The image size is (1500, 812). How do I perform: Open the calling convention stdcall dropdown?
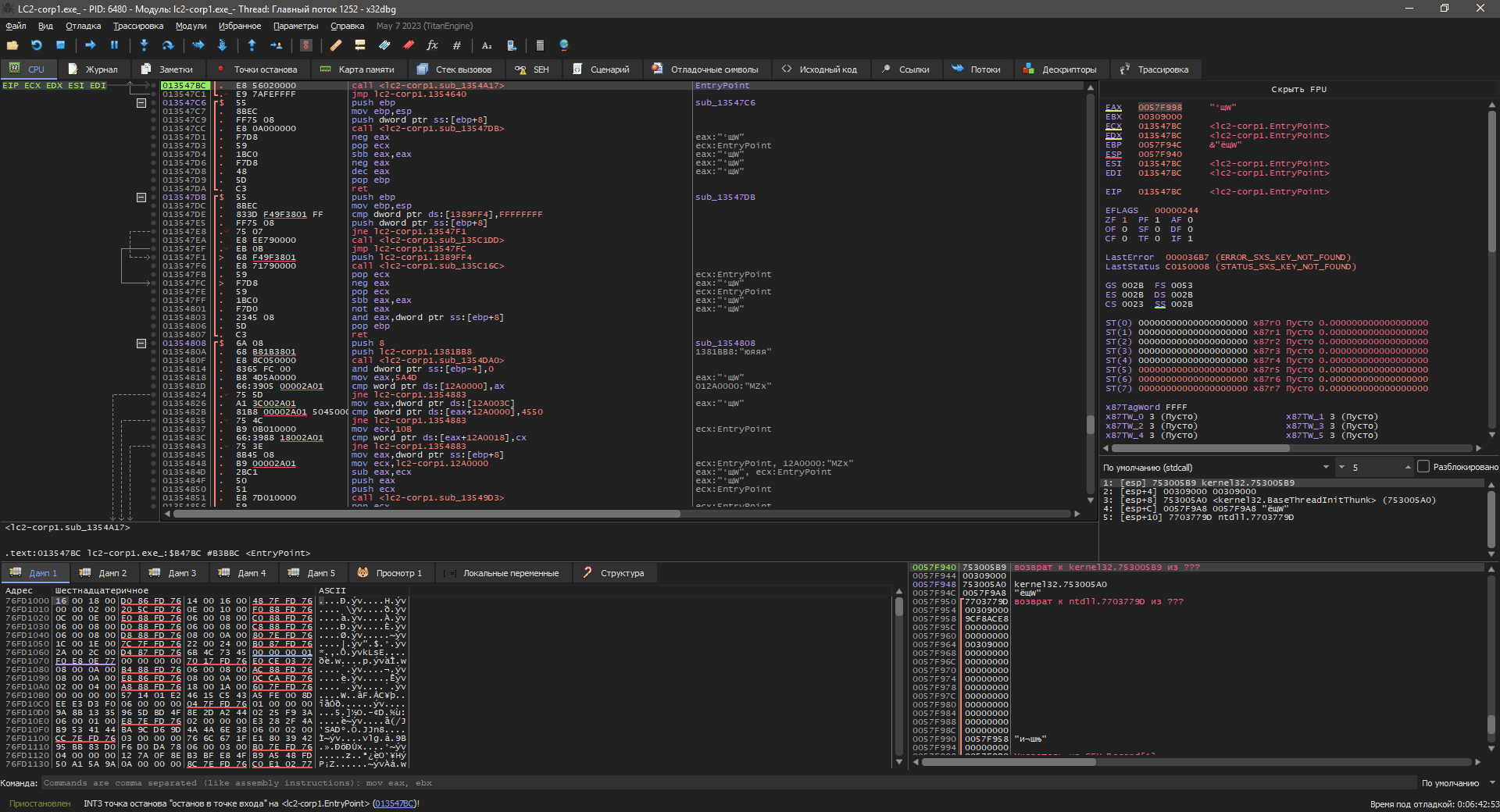click(1216, 467)
